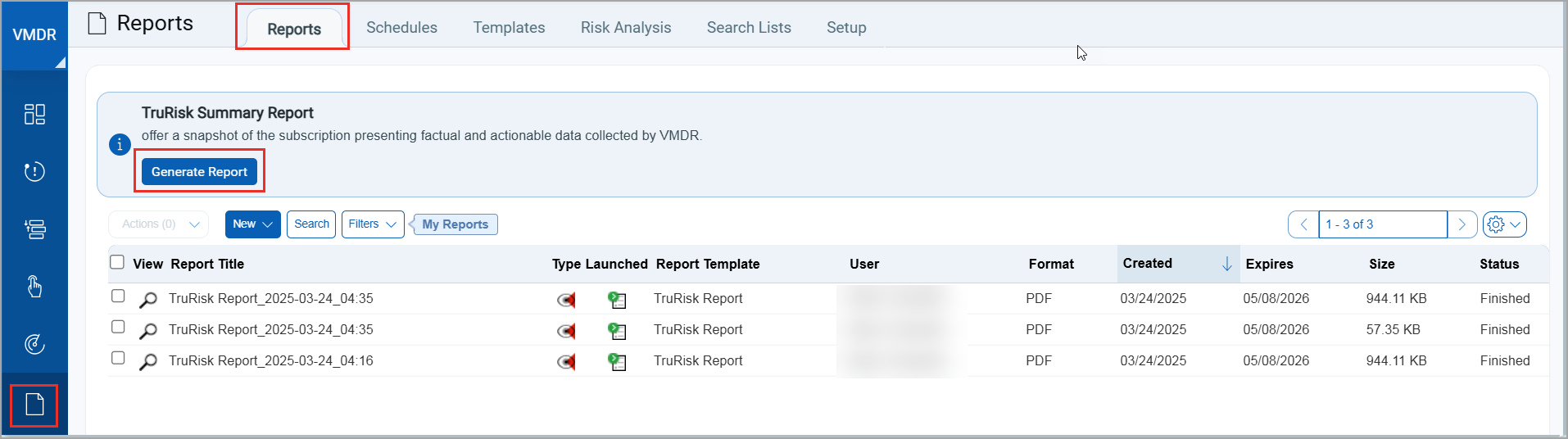Tick the select-all checkbox in table header
The image size is (1568, 439).
coord(117,262)
